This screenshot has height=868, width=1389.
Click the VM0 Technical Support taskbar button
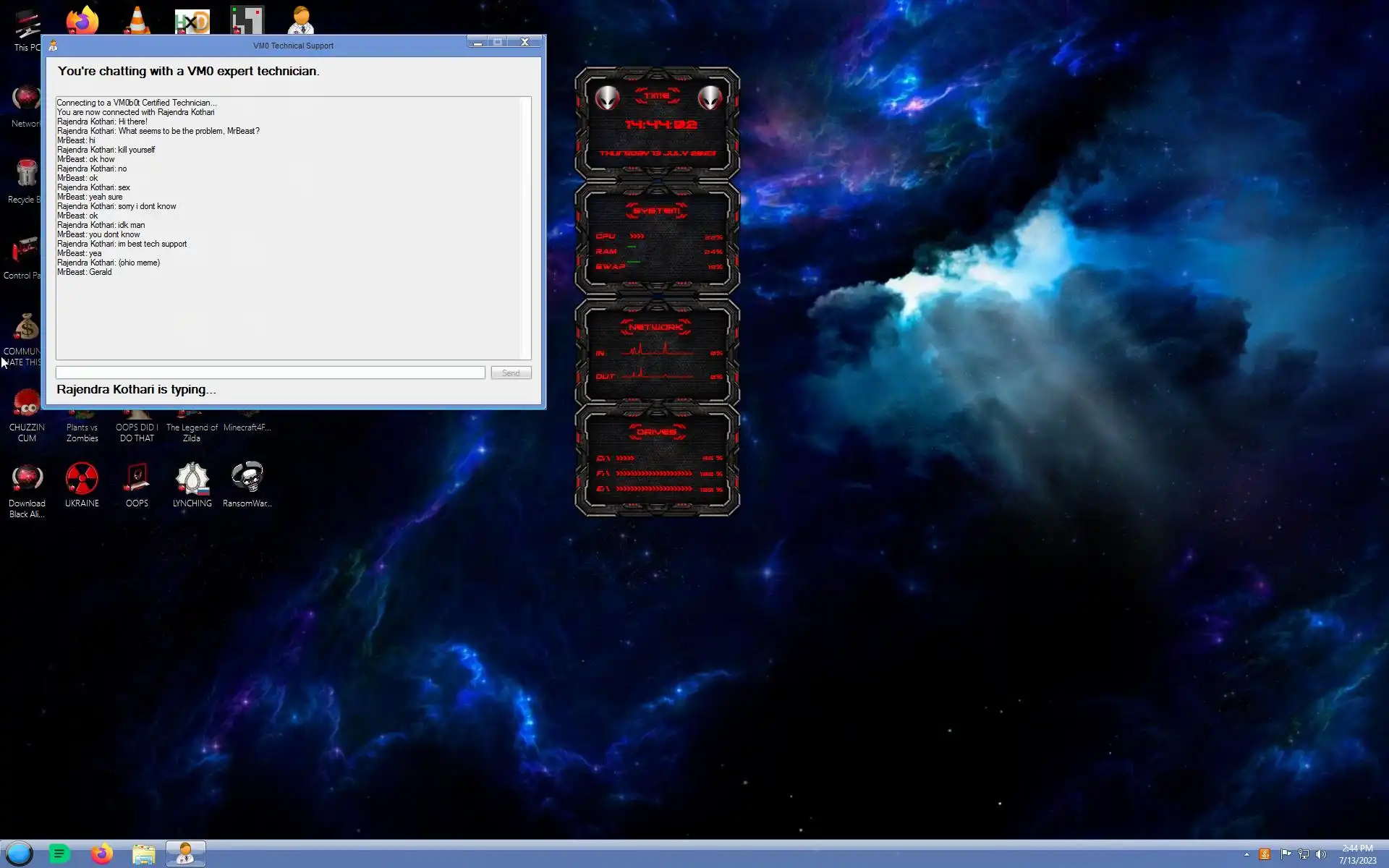pyautogui.click(x=186, y=854)
